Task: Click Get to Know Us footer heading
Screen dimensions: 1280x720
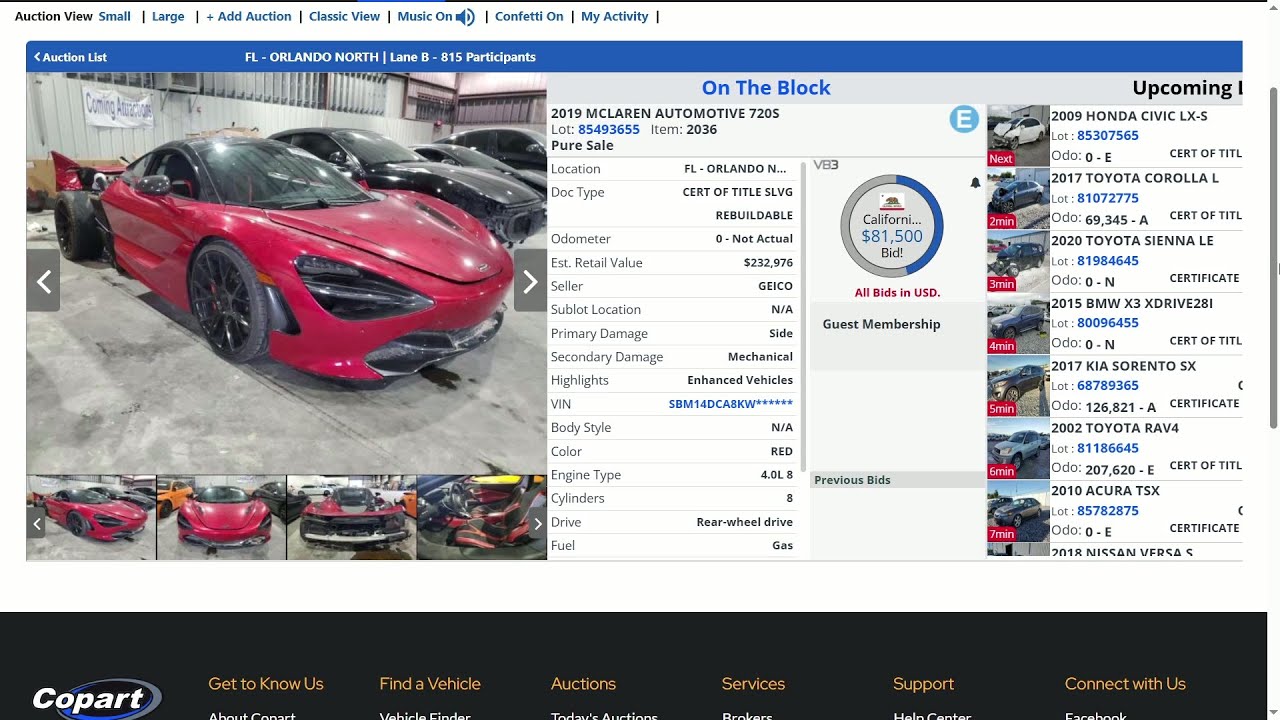Action: (266, 684)
